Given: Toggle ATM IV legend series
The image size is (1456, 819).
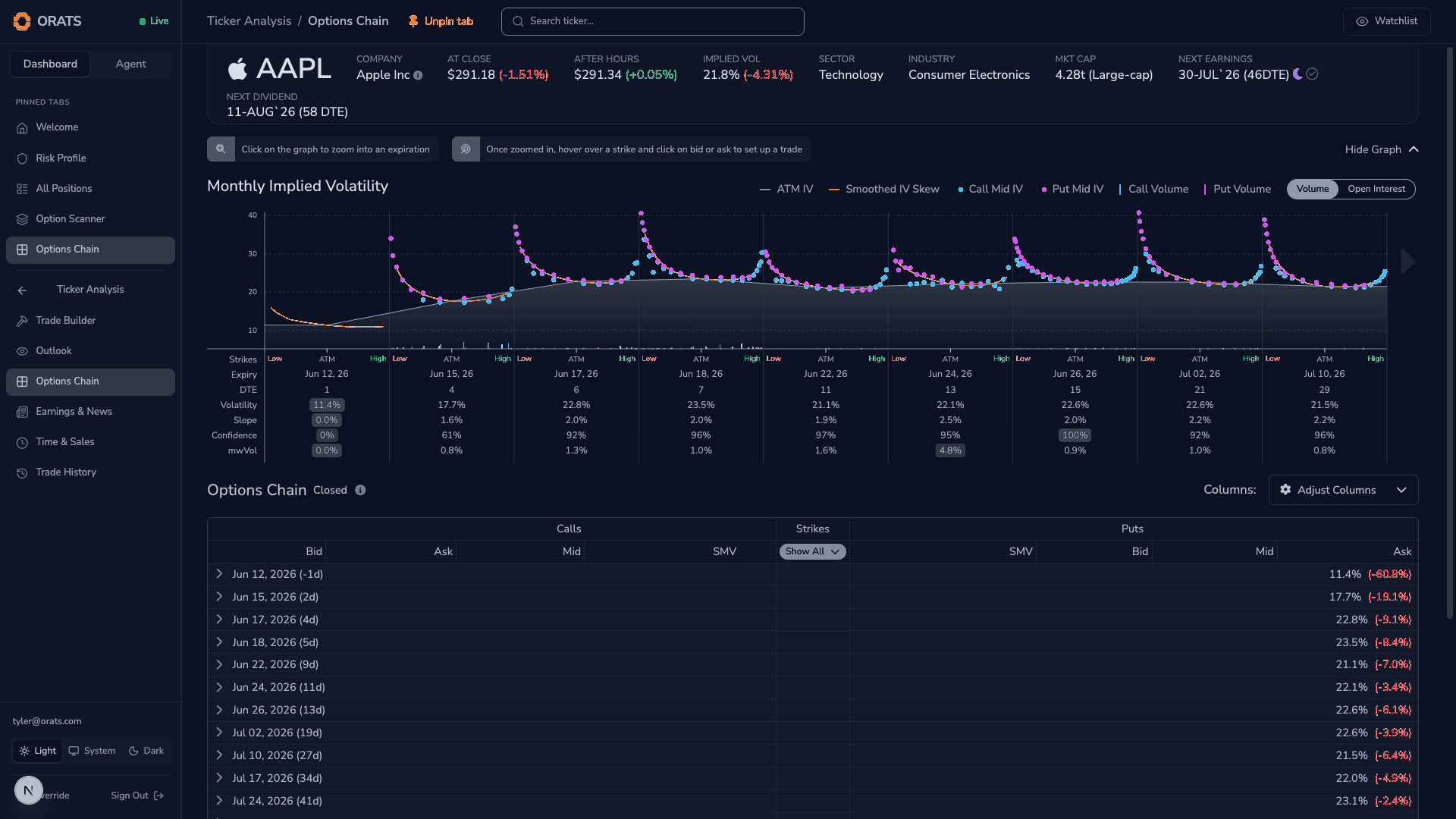Looking at the screenshot, I should (x=786, y=189).
